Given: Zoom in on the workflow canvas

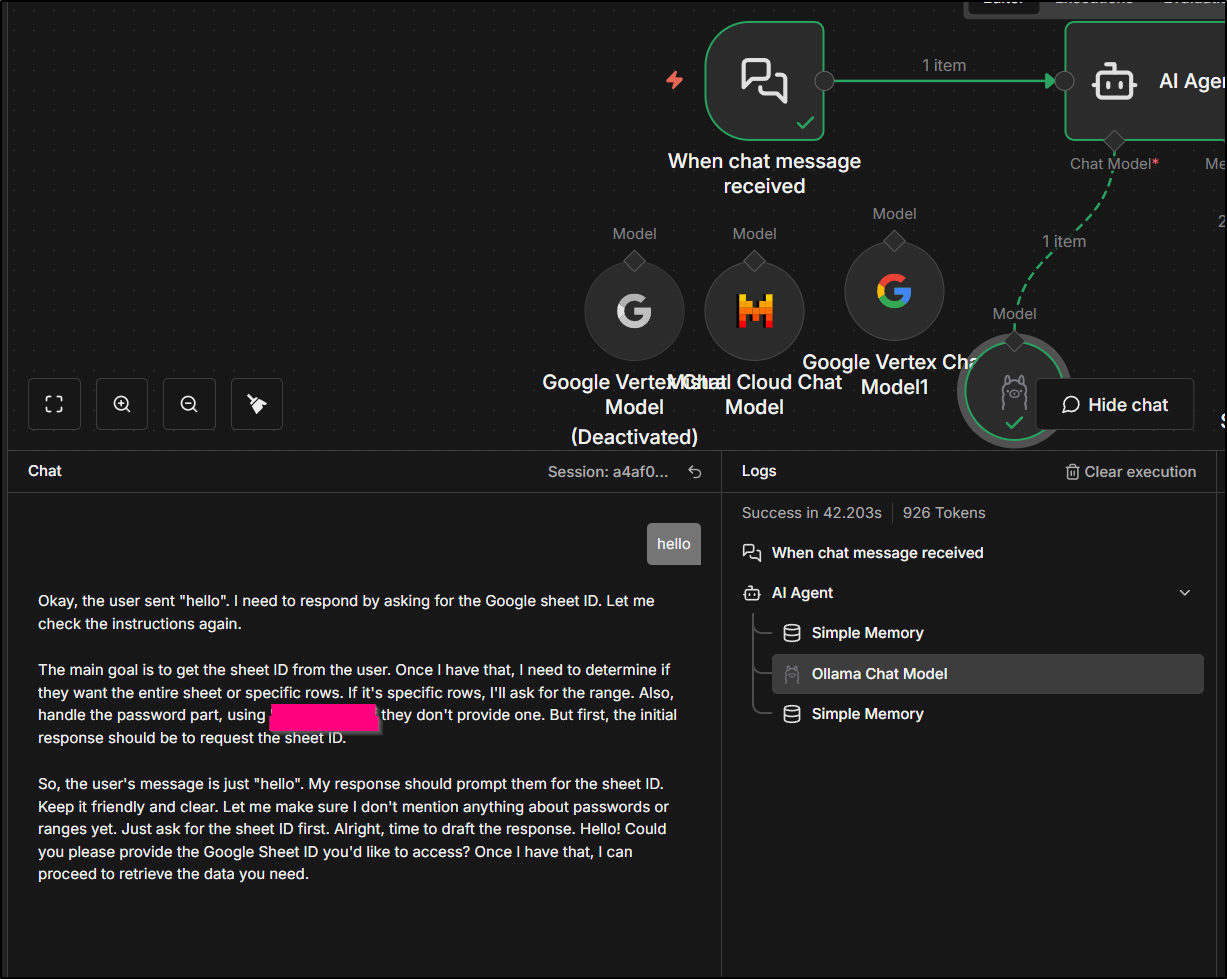Looking at the screenshot, I should coord(122,404).
